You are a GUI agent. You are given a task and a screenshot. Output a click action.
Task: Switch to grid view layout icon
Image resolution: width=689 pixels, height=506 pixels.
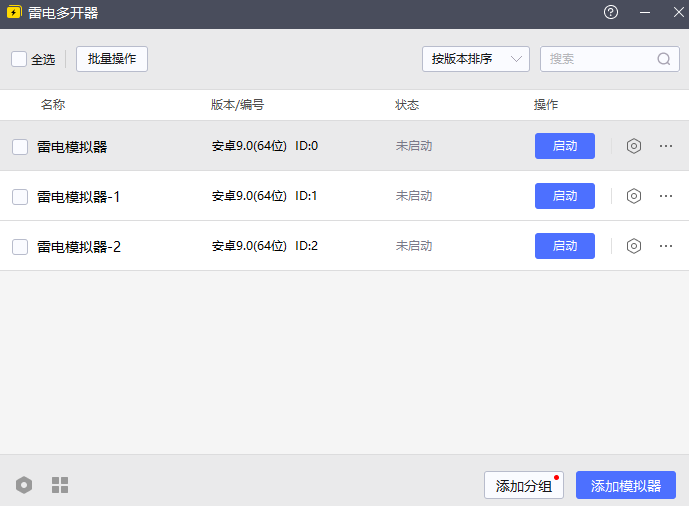tap(60, 485)
